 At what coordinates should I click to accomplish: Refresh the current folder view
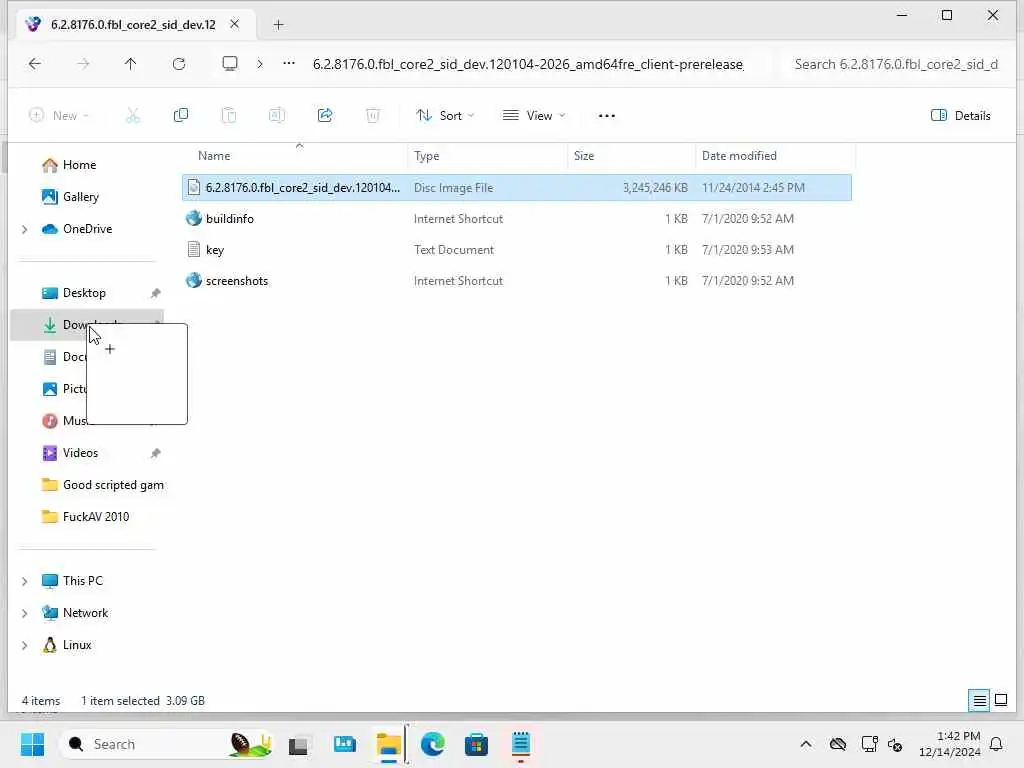coord(179,64)
